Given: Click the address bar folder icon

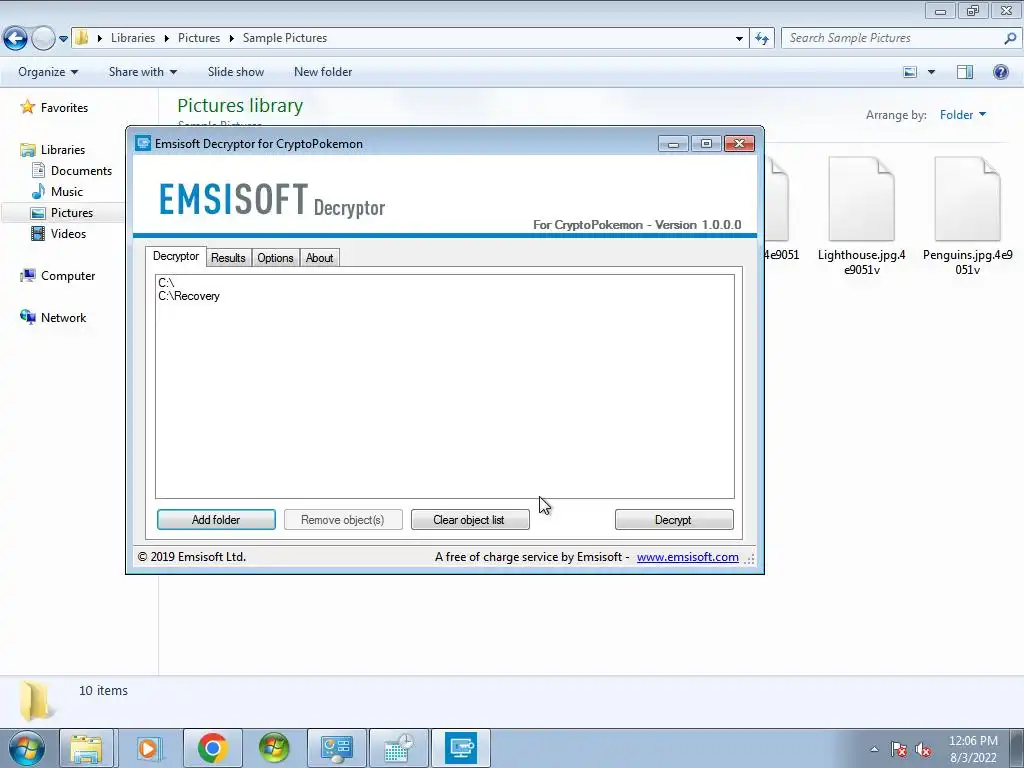Looking at the screenshot, I should tap(82, 38).
